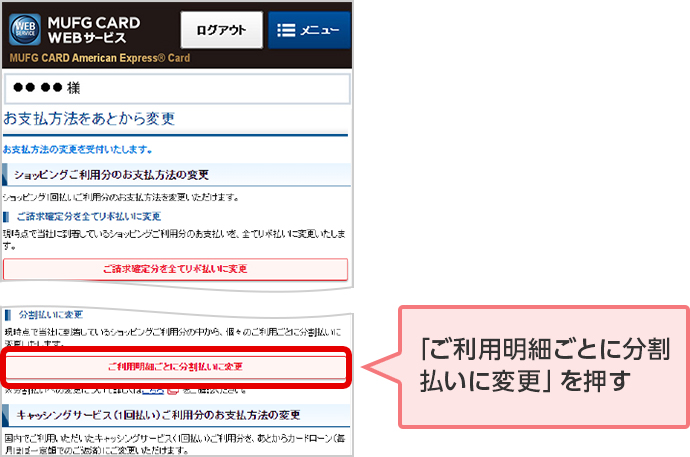Click the paragraph describing 分割払い change
This screenshot has height=457, width=690.
(175, 335)
